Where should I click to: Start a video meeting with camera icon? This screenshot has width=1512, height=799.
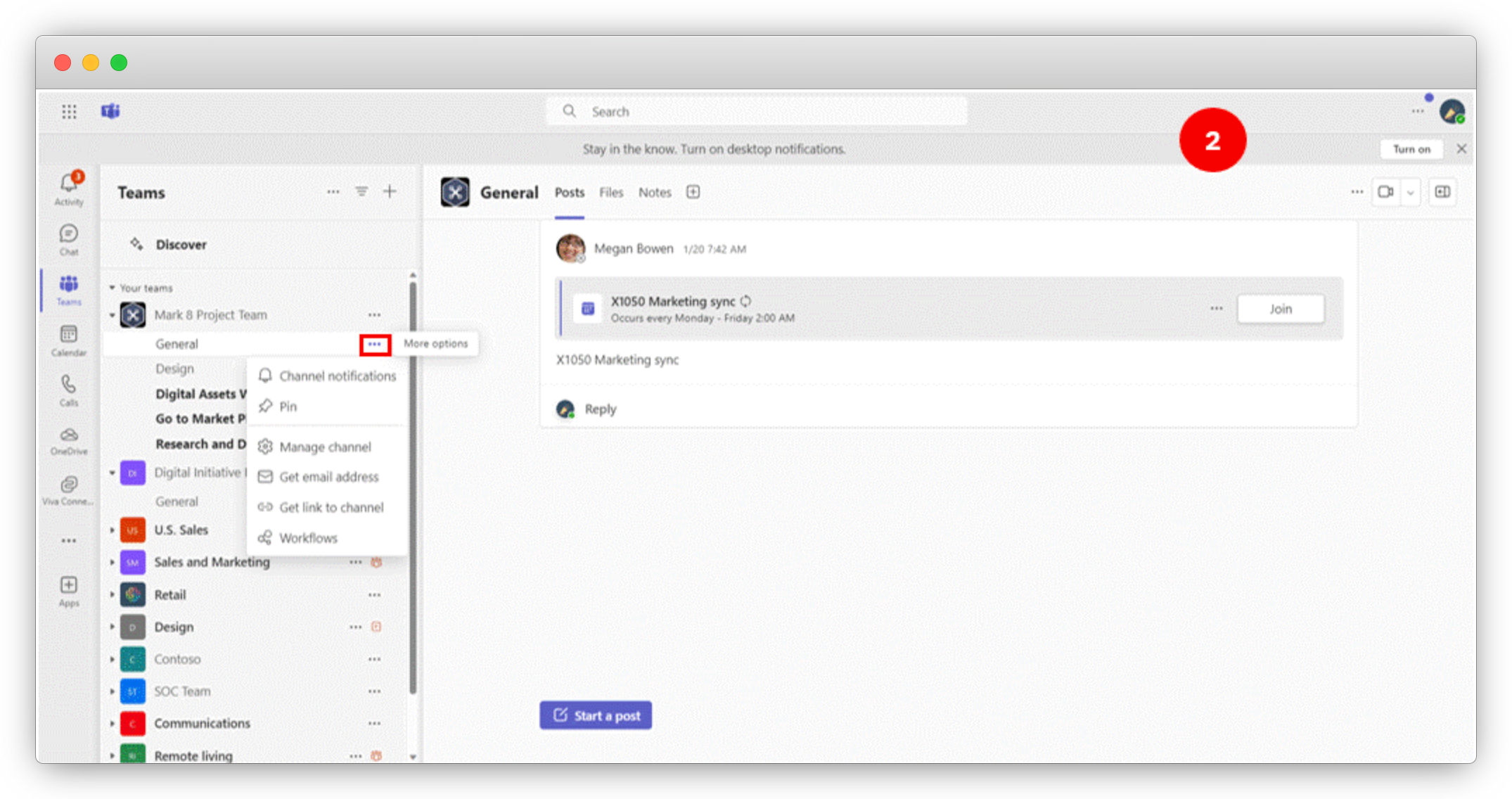pos(1385,192)
